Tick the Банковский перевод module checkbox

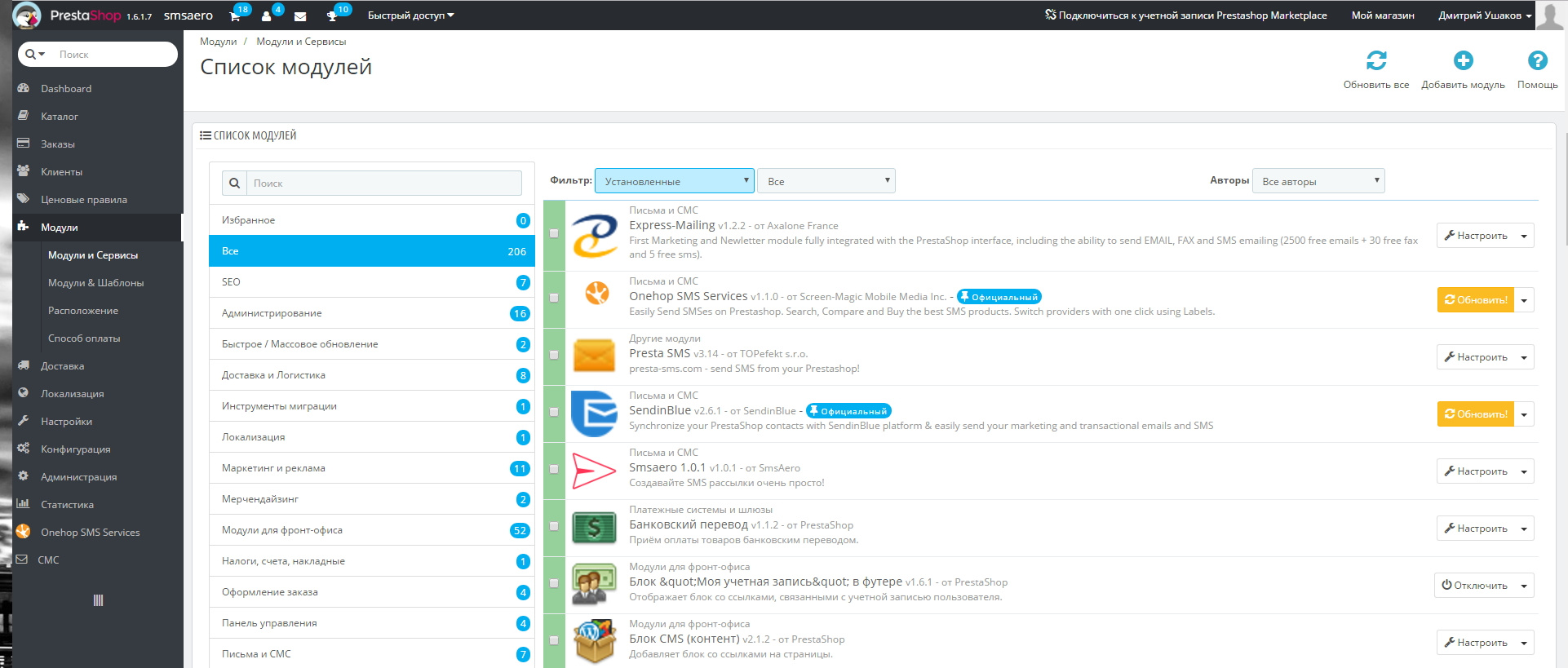tap(554, 526)
